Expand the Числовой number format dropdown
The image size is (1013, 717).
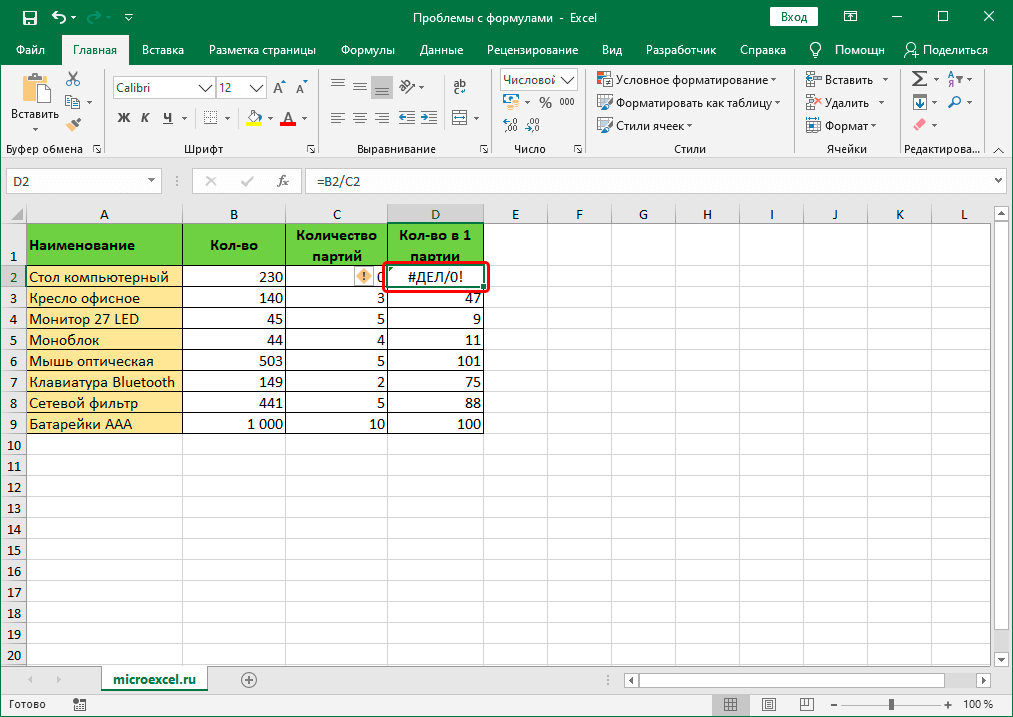coord(569,80)
